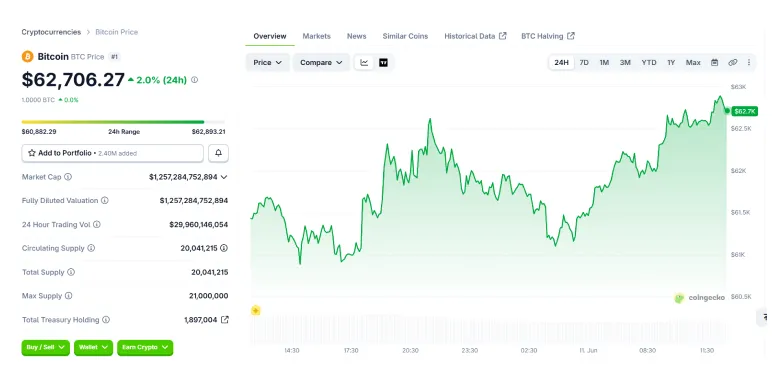Open Compare dropdown
783x388 pixels.
321,62
